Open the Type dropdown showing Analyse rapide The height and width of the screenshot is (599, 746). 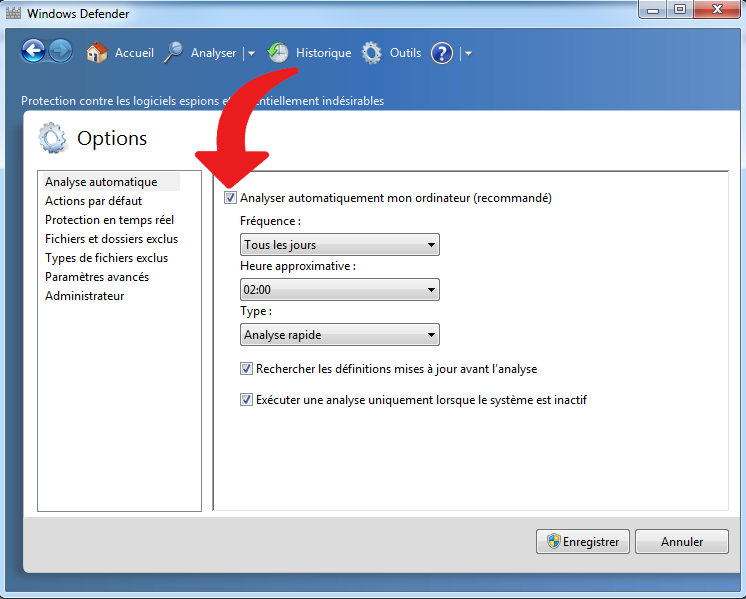click(x=340, y=334)
